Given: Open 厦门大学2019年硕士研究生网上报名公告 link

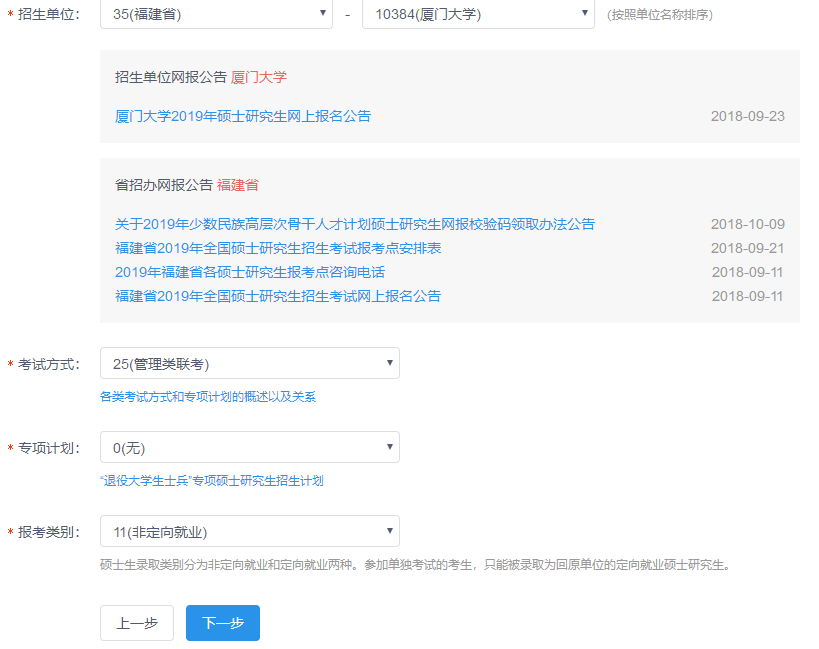Looking at the screenshot, I should tap(243, 116).
